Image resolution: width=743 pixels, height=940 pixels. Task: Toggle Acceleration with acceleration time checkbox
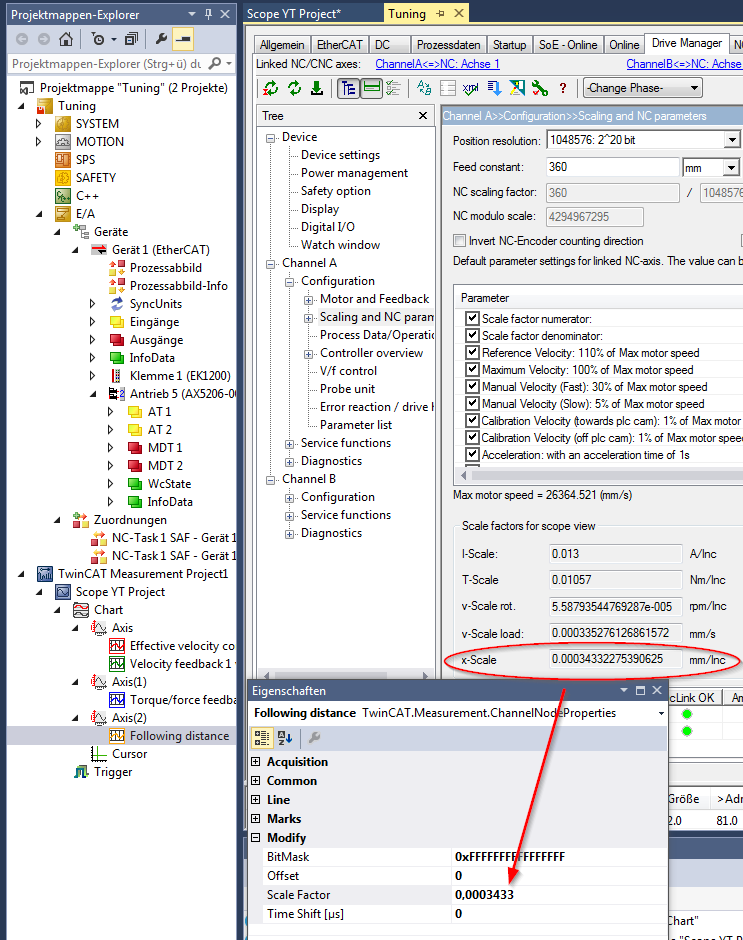tap(473, 454)
